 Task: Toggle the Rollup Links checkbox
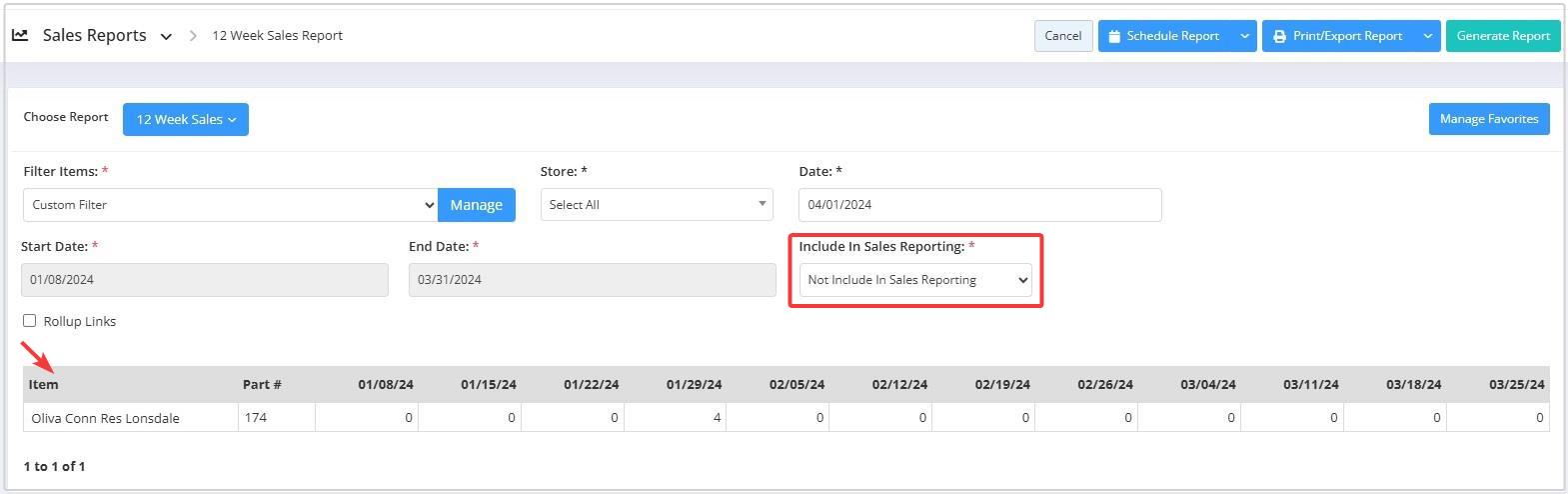30,321
